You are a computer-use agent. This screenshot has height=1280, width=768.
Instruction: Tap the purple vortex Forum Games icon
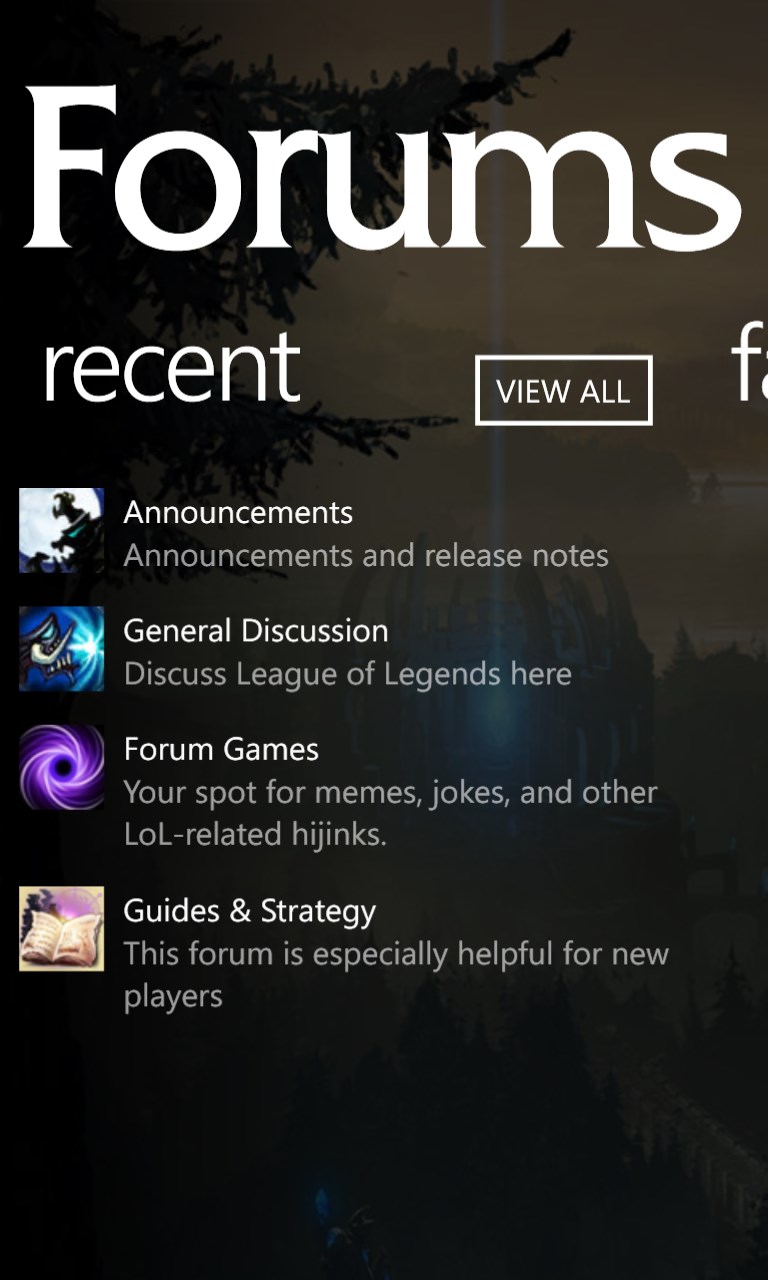click(x=61, y=767)
